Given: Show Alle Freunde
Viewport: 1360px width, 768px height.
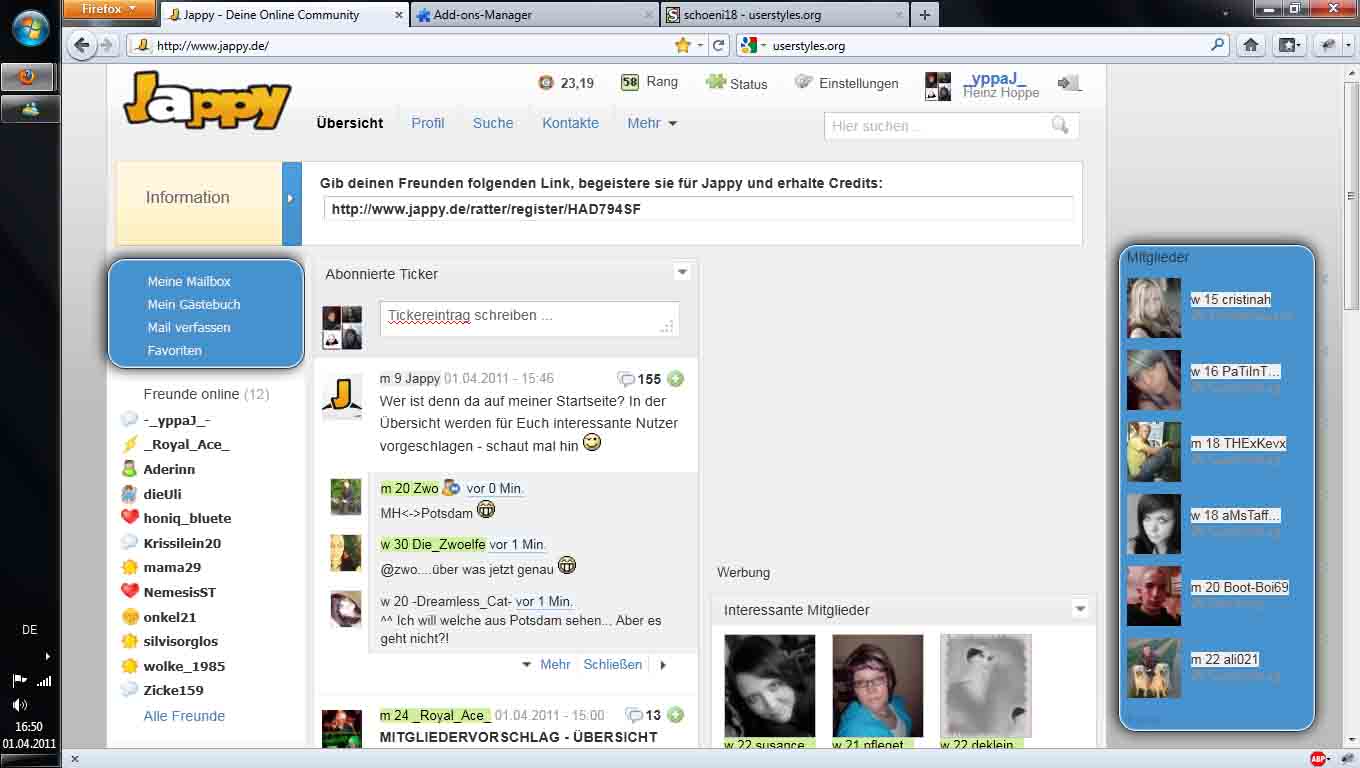Looking at the screenshot, I should (184, 716).
